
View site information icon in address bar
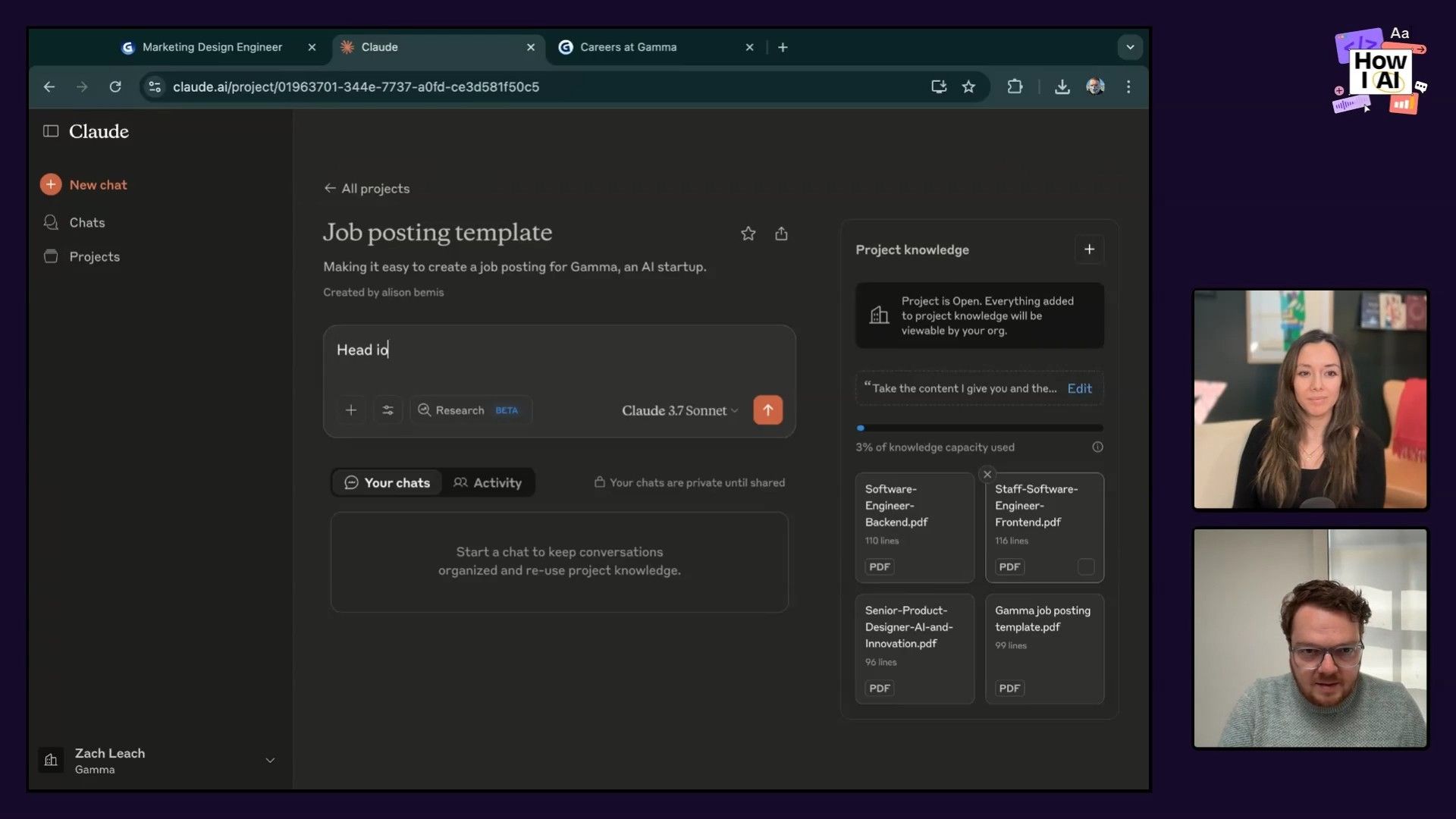point(155,87)
